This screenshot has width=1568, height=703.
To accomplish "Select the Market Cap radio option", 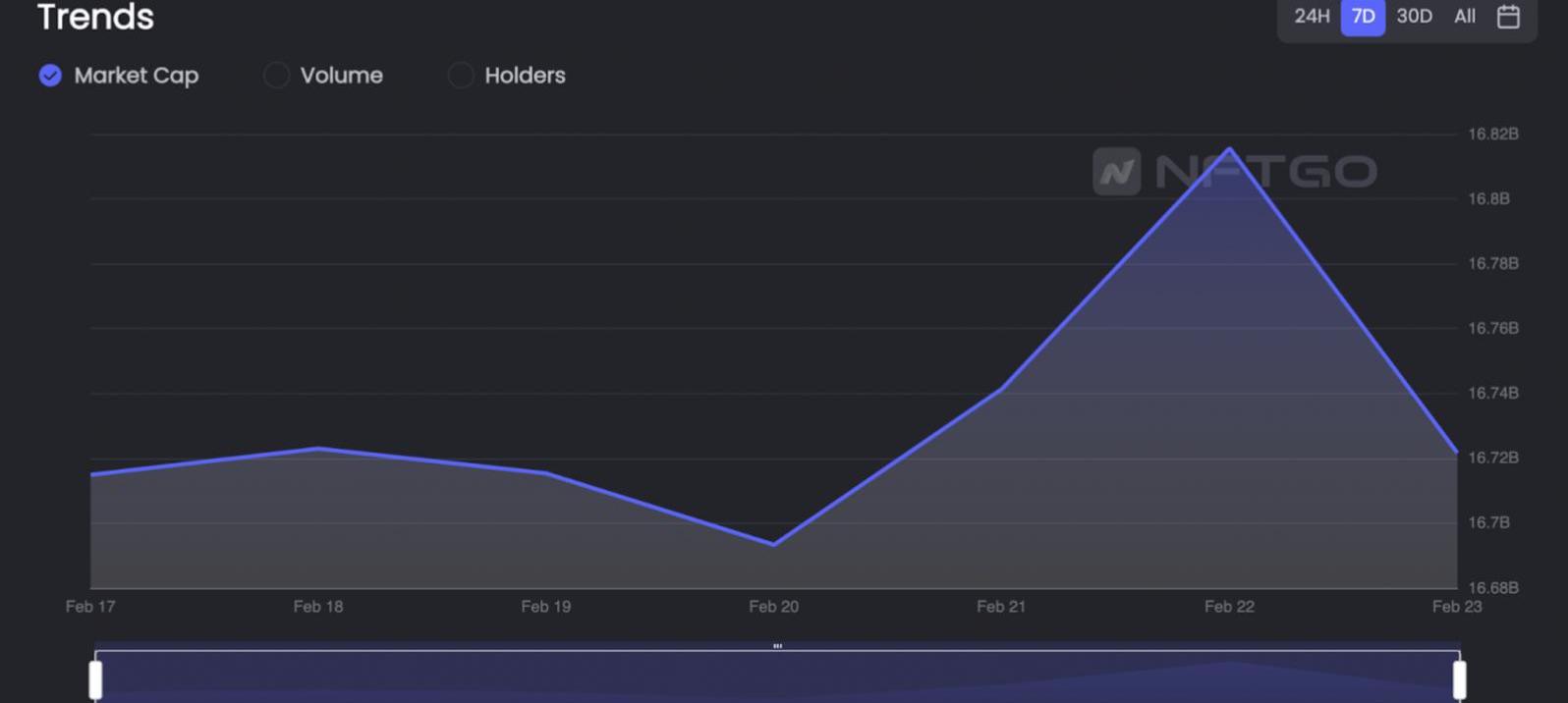I will pyautogui.click(x=50, y=76).
